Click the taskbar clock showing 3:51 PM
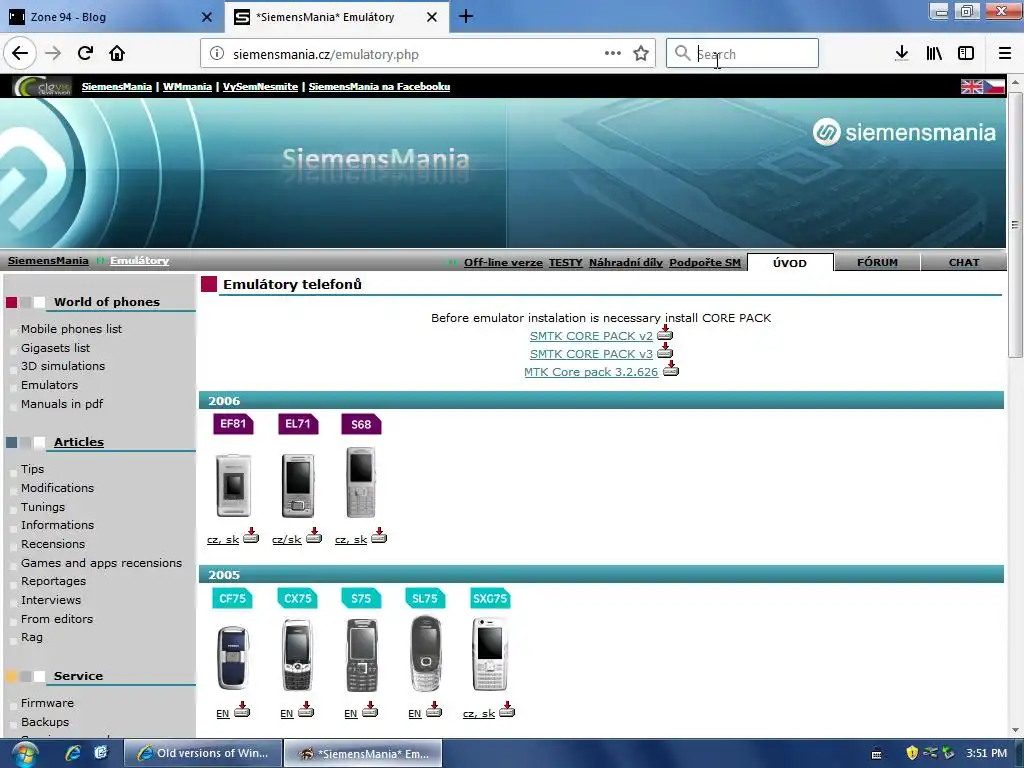Screen dimensions: 1024x768 986,753
